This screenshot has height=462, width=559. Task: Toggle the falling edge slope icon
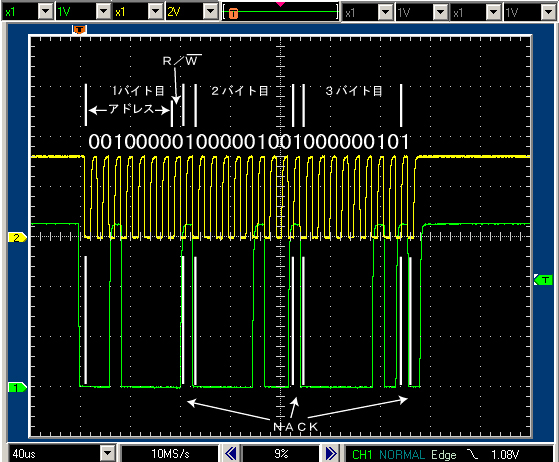pos(473,454)
